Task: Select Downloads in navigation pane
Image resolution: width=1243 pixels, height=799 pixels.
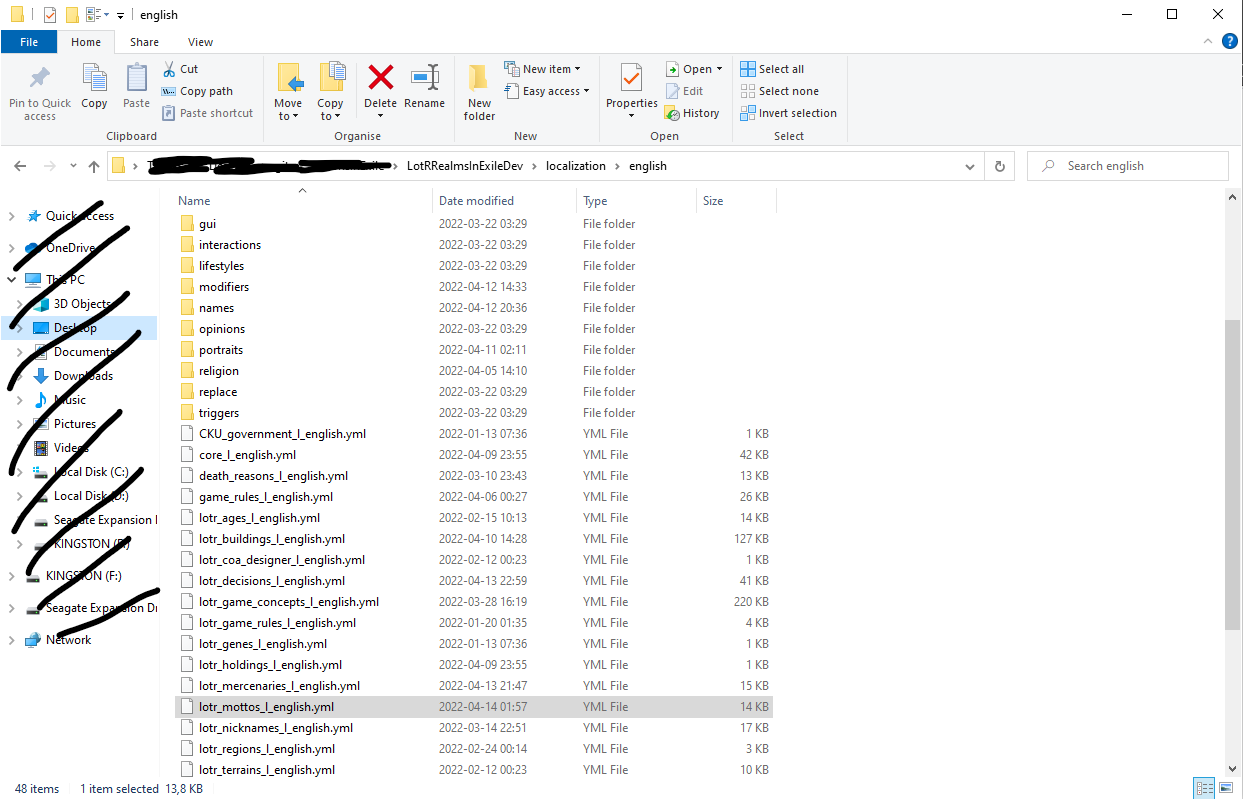Action: (x=83, y=376)
